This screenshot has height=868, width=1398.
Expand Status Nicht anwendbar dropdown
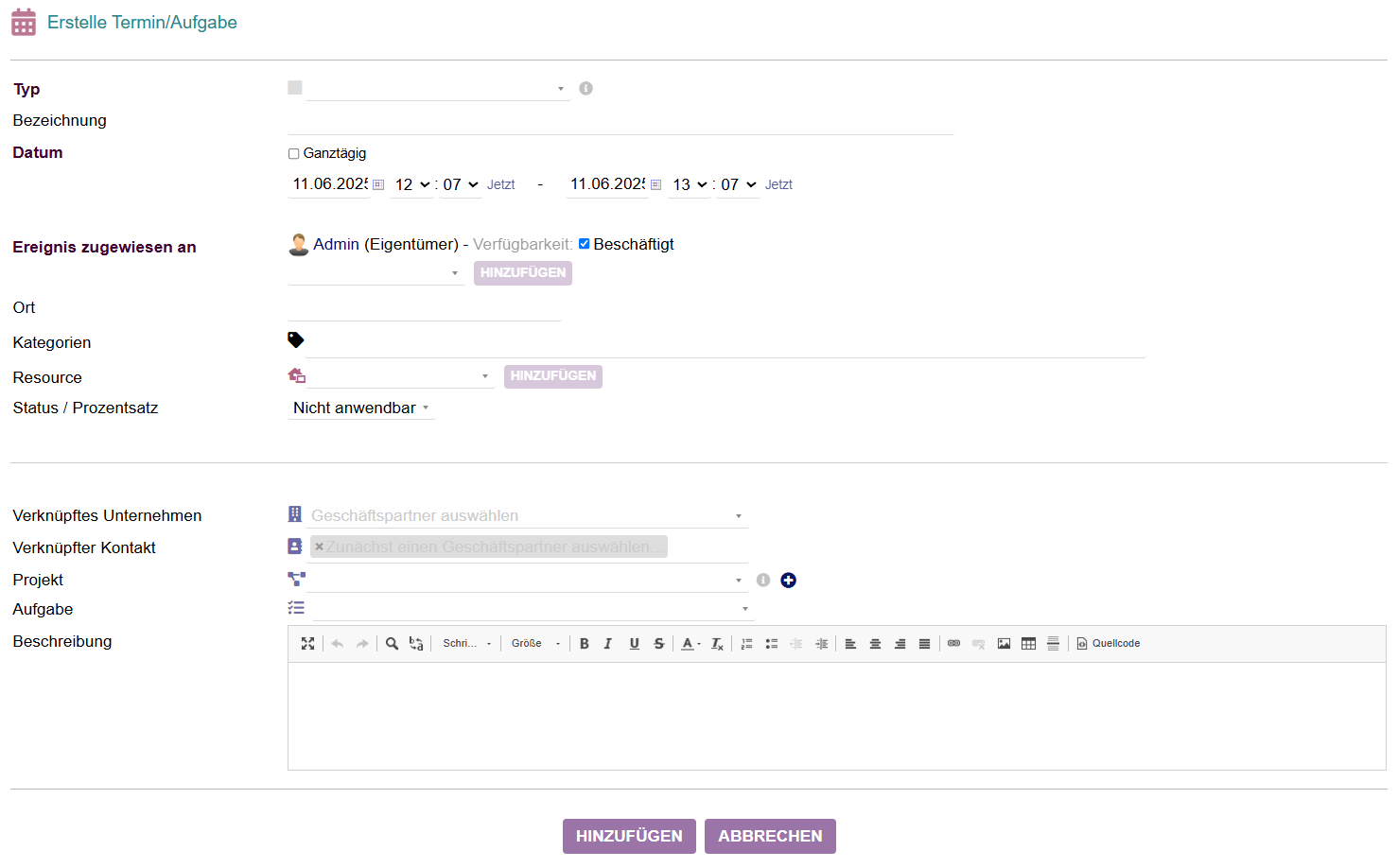pos(361,408)
